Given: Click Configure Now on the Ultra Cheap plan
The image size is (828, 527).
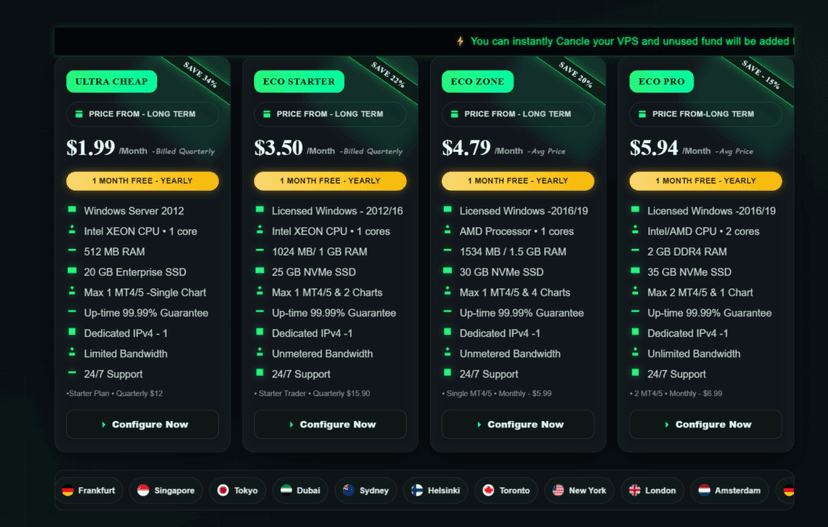Looking at the screenshot, I should pos(142,425).
